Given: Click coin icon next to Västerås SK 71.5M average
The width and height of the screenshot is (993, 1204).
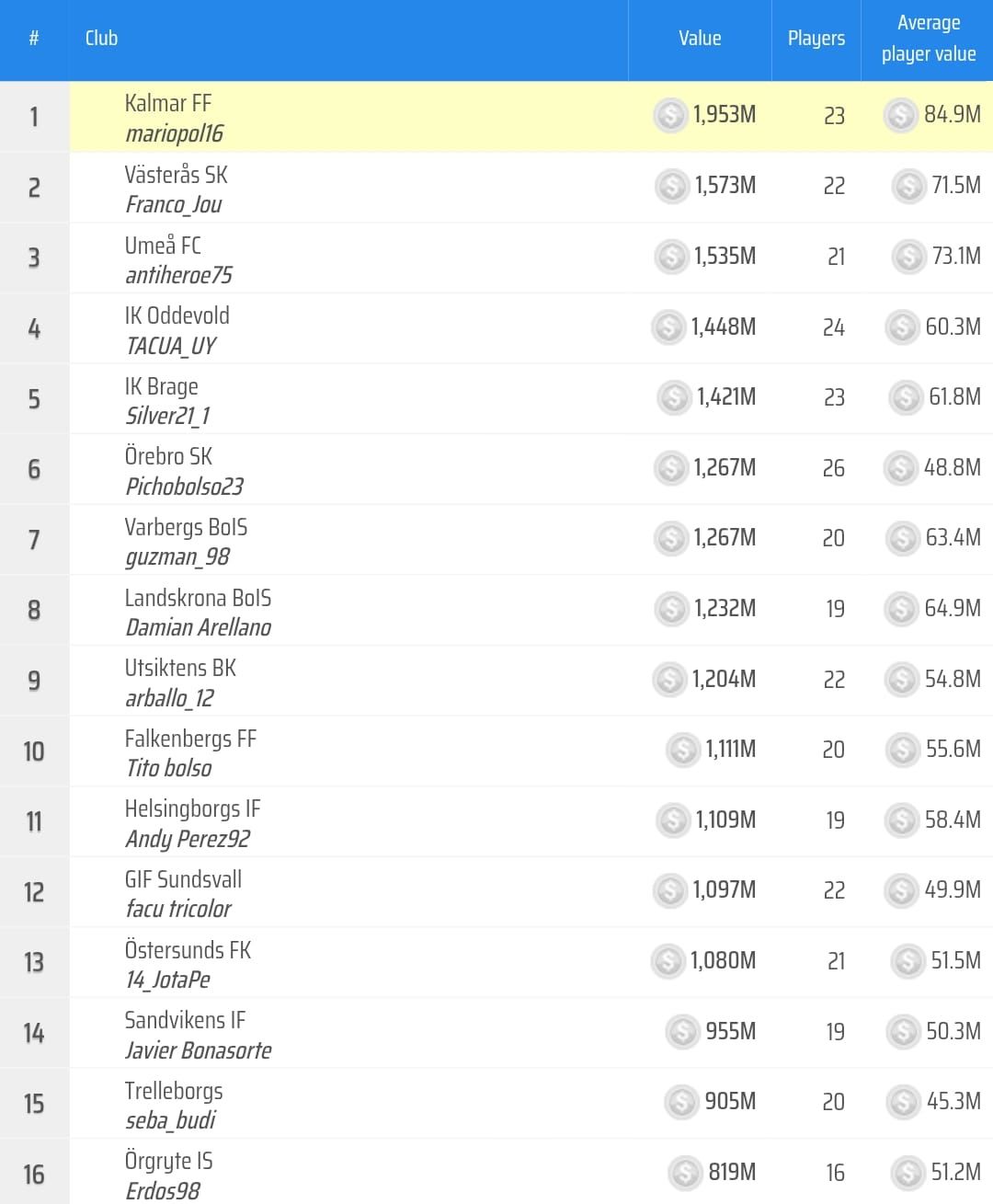Looking at the screenshot, I should click(x=908, y=186).
